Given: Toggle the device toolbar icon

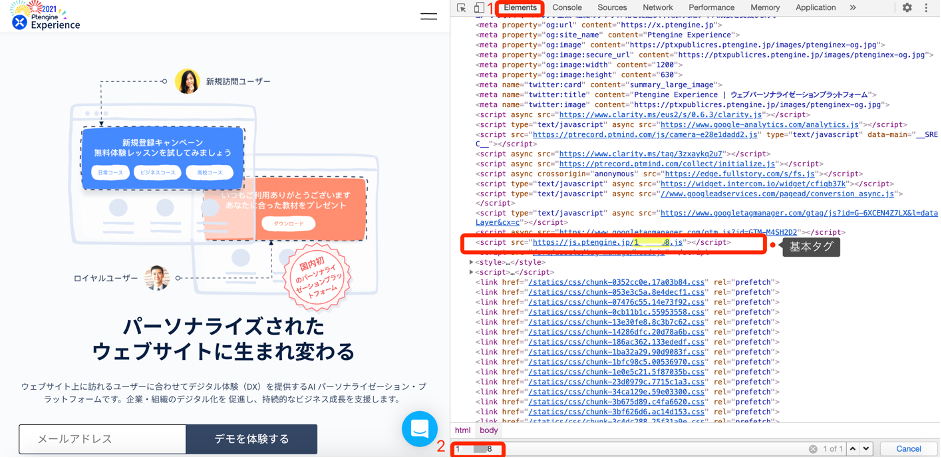Looking at the screenshot, I should click(x=478, y=8).
